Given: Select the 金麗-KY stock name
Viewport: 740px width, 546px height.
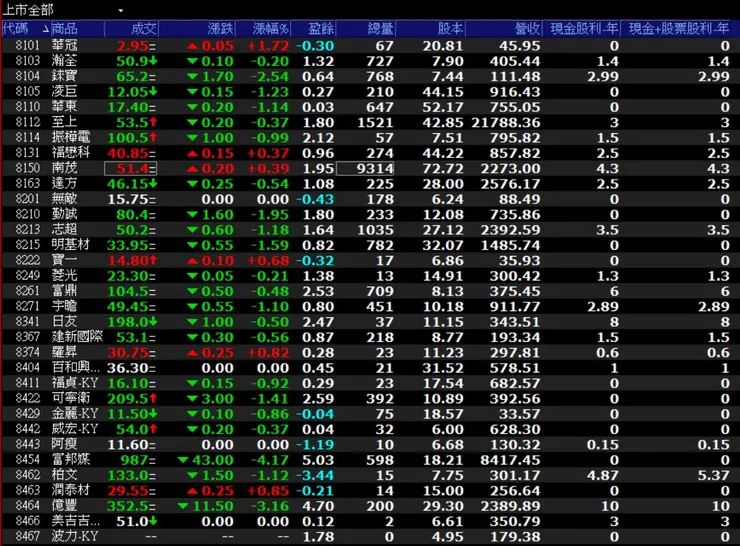Looking at the screenshot, I should [x=75, y=414].
